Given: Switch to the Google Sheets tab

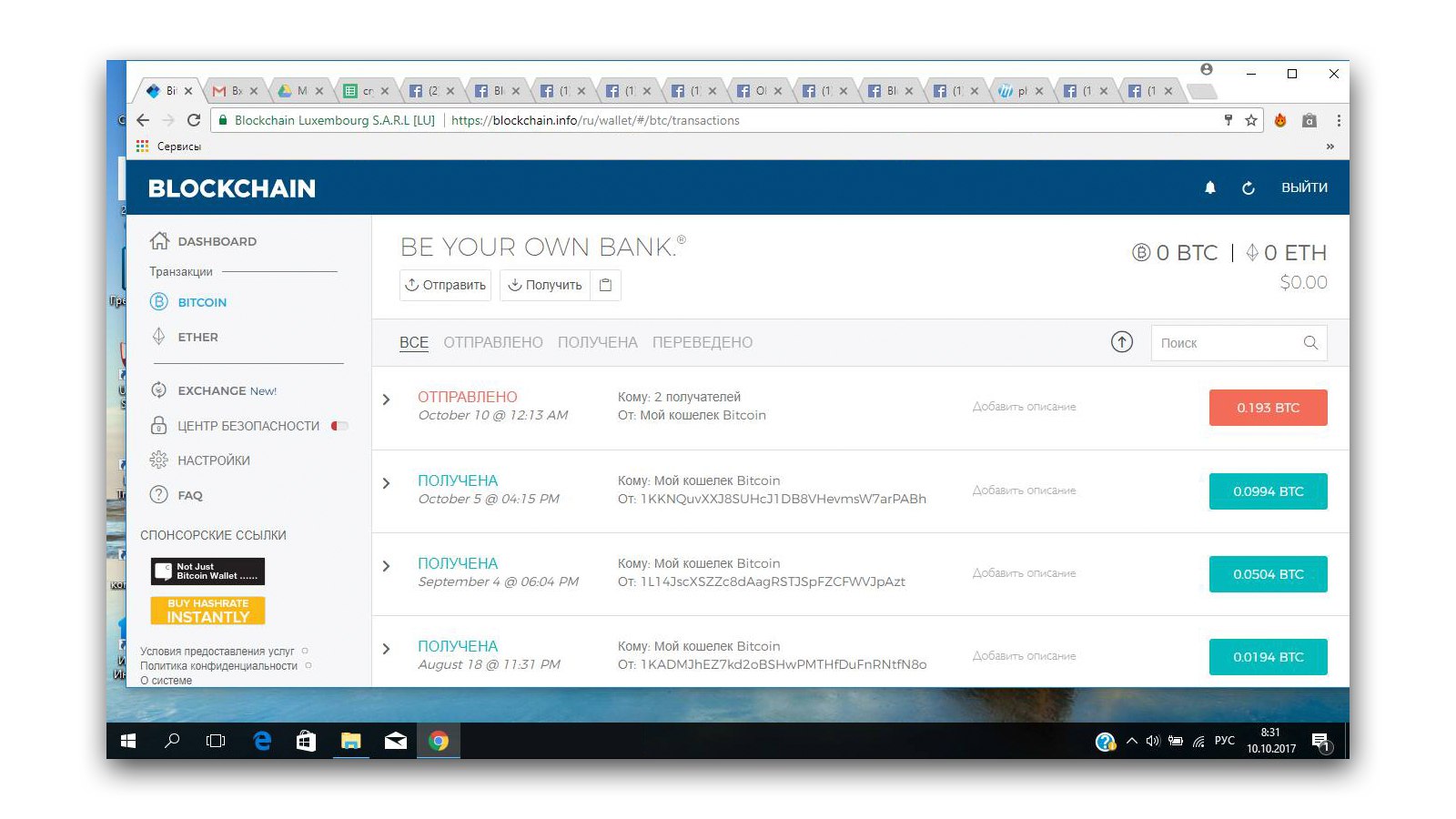Looking at the screenshot, I should coord(366,91).
